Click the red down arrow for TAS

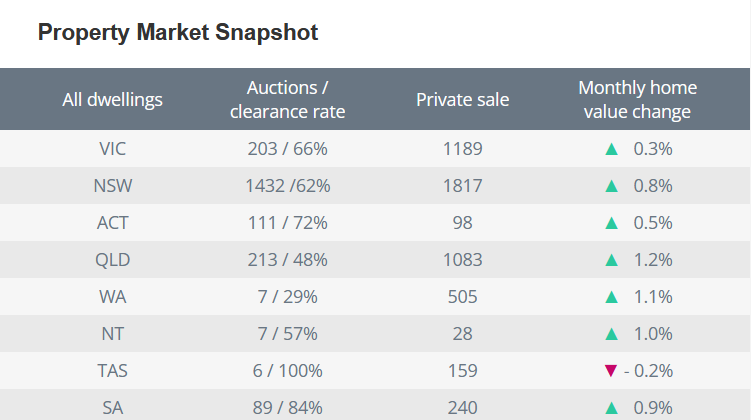coord(612,371)
